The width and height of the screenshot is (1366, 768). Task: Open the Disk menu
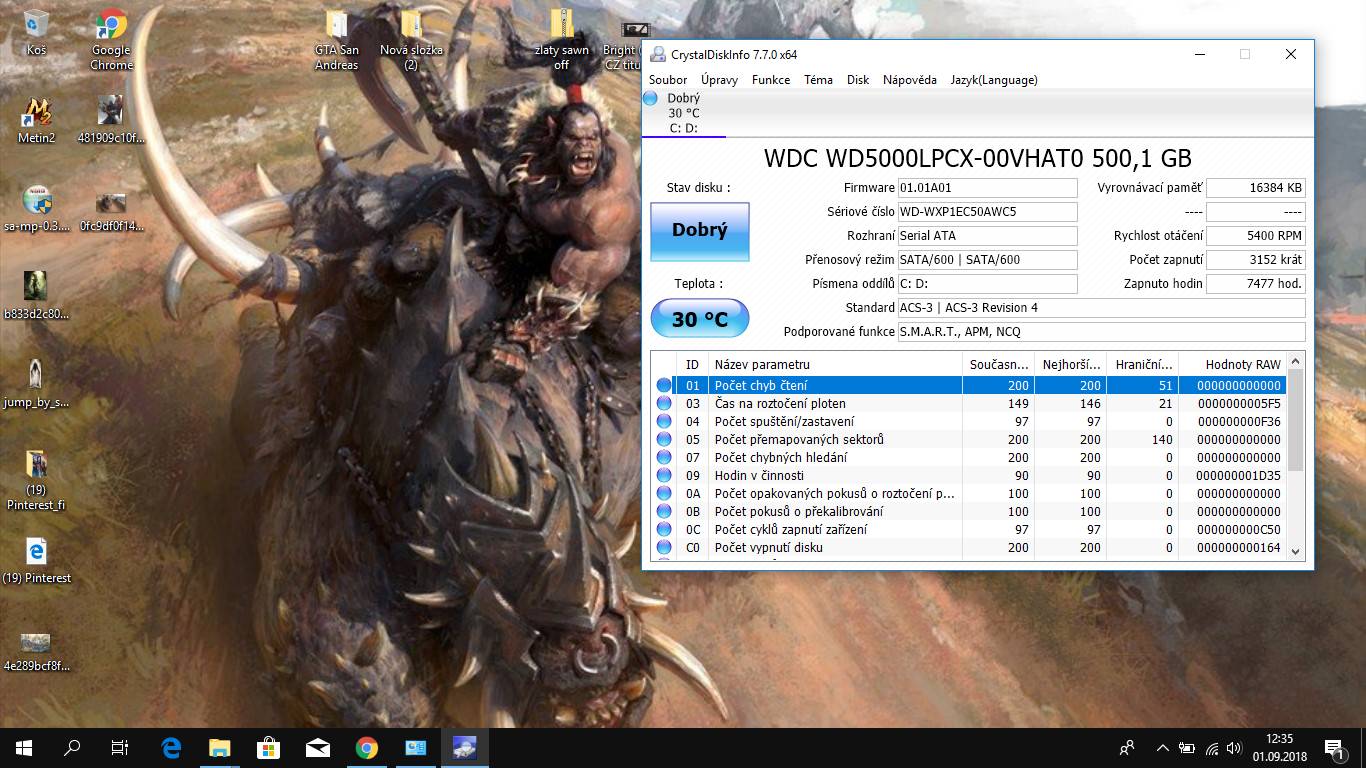point(858,80)
